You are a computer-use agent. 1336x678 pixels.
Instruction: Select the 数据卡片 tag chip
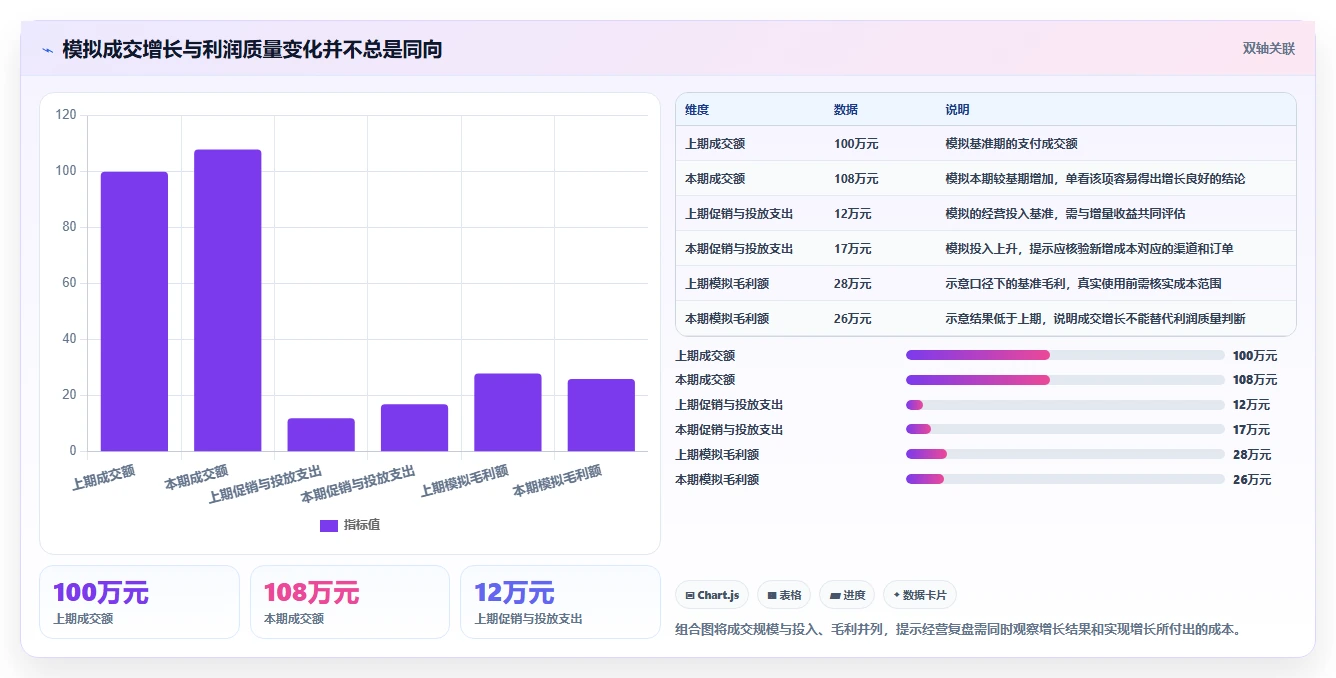click(920, 595)
